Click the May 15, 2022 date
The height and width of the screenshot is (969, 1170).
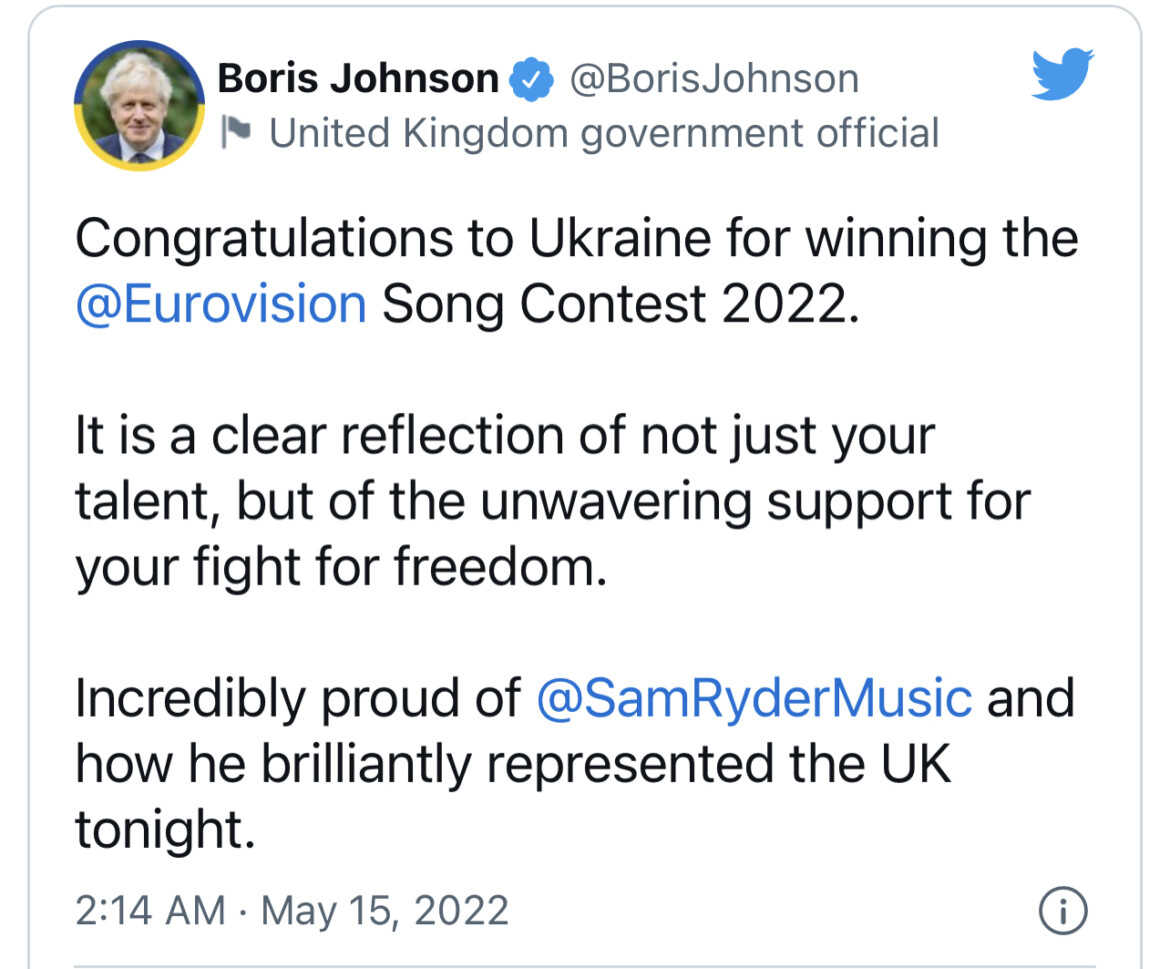point(384,912)
